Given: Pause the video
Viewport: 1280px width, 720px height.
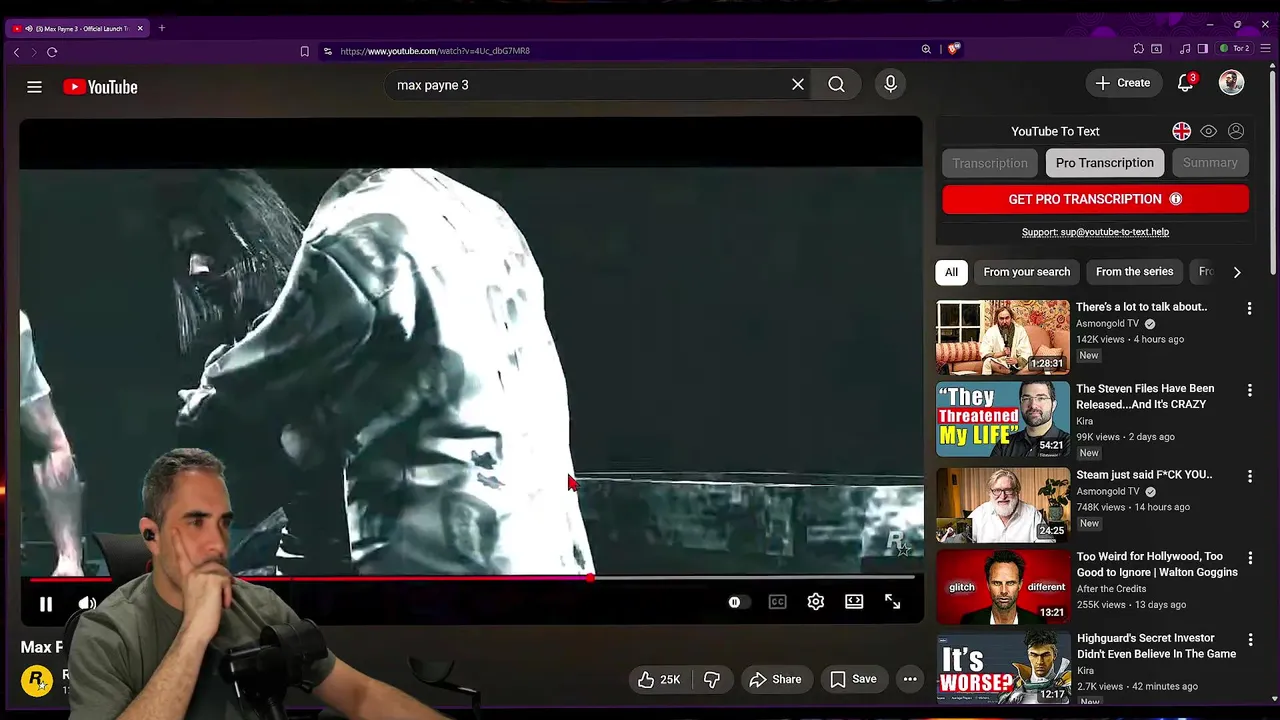Looking at the screenshot, I should tap(46, 604).
